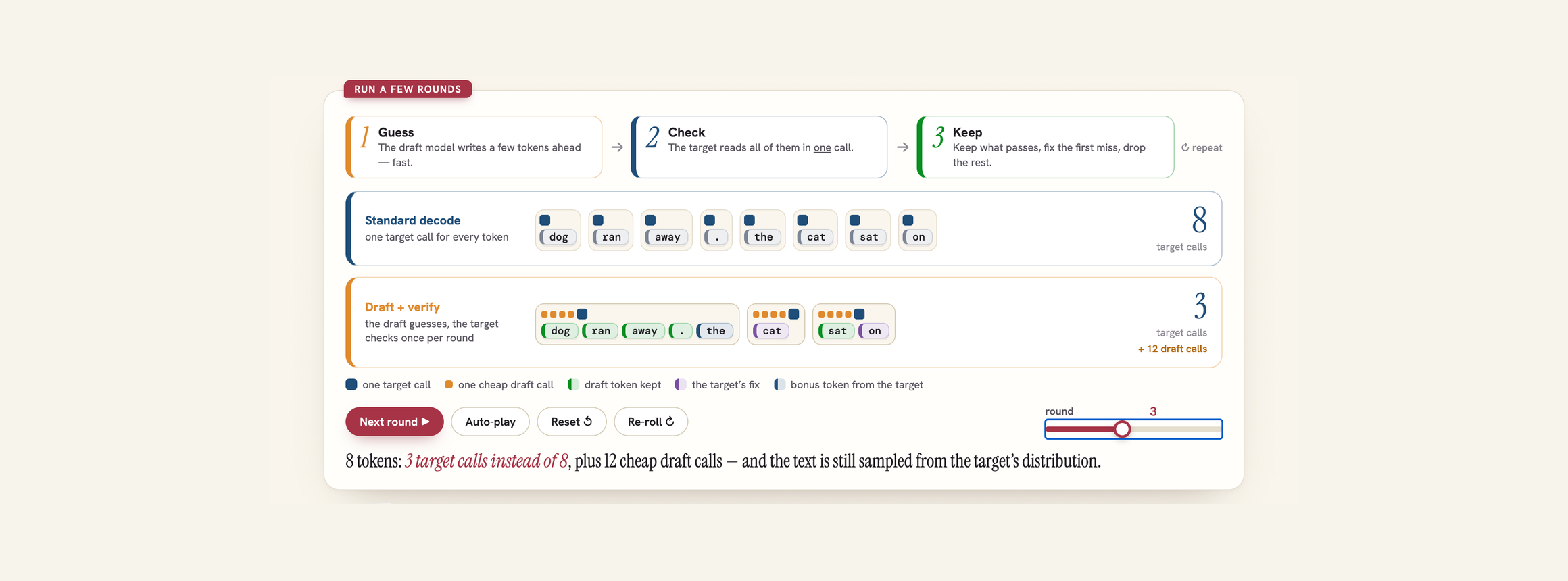Click the Guess step card
The height and width of the screenshot is (581, 1568).
pos(474,147)
